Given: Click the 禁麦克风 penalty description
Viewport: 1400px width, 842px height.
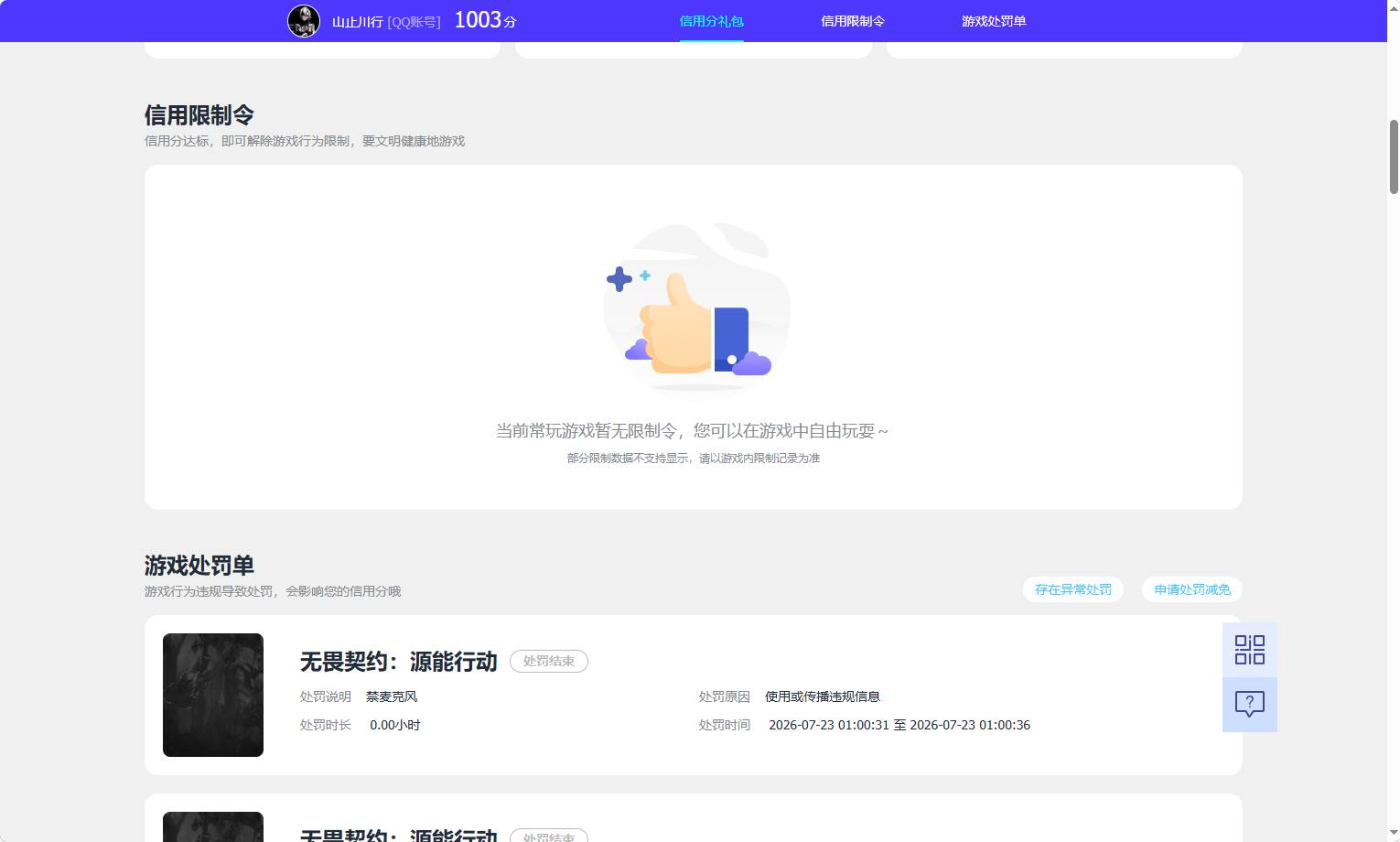Looking at the screenshot, I should pyautogui.click(x=392, y=696).
